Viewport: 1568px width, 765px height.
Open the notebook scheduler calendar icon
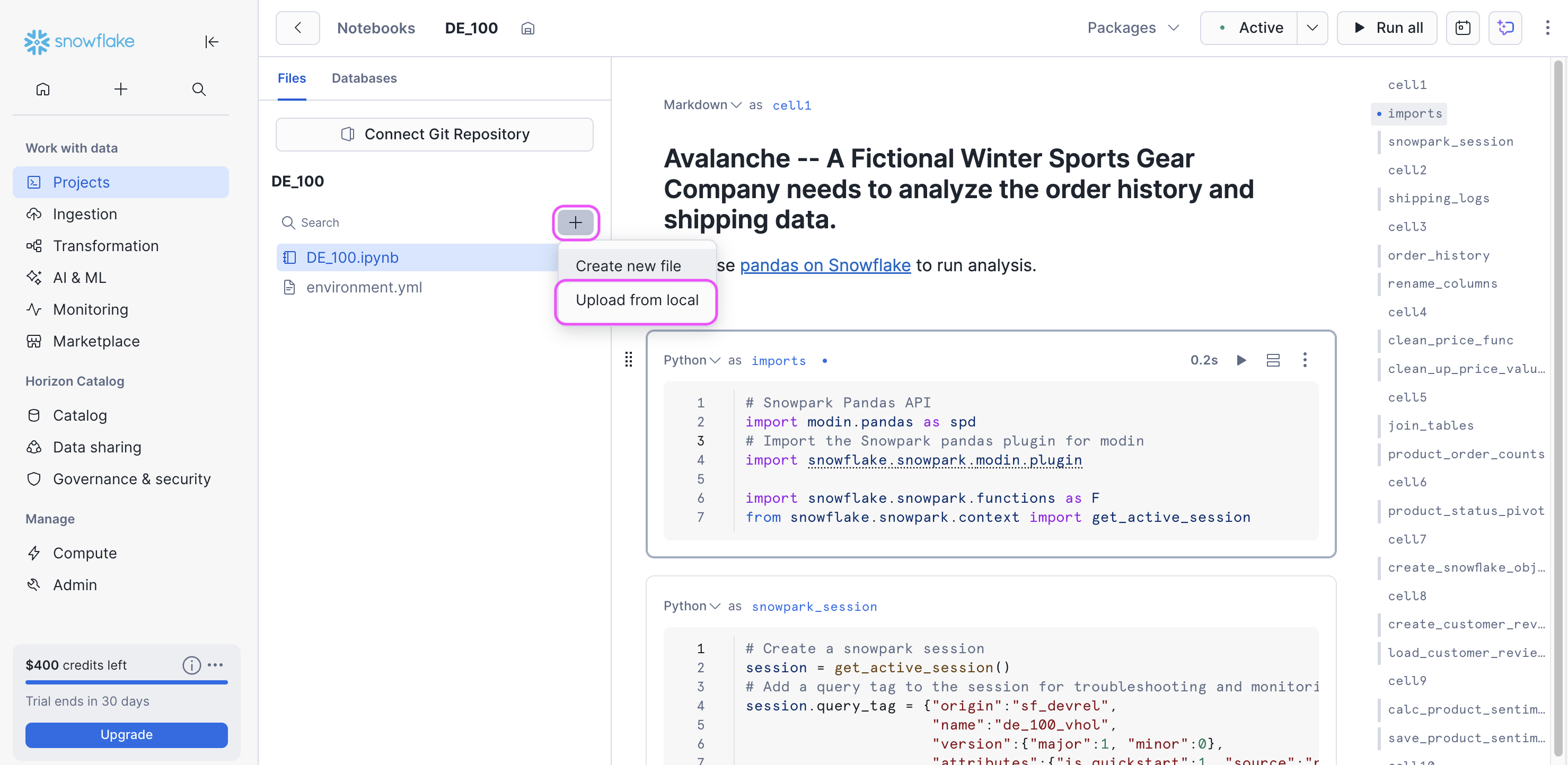[x=1462, y=28]
